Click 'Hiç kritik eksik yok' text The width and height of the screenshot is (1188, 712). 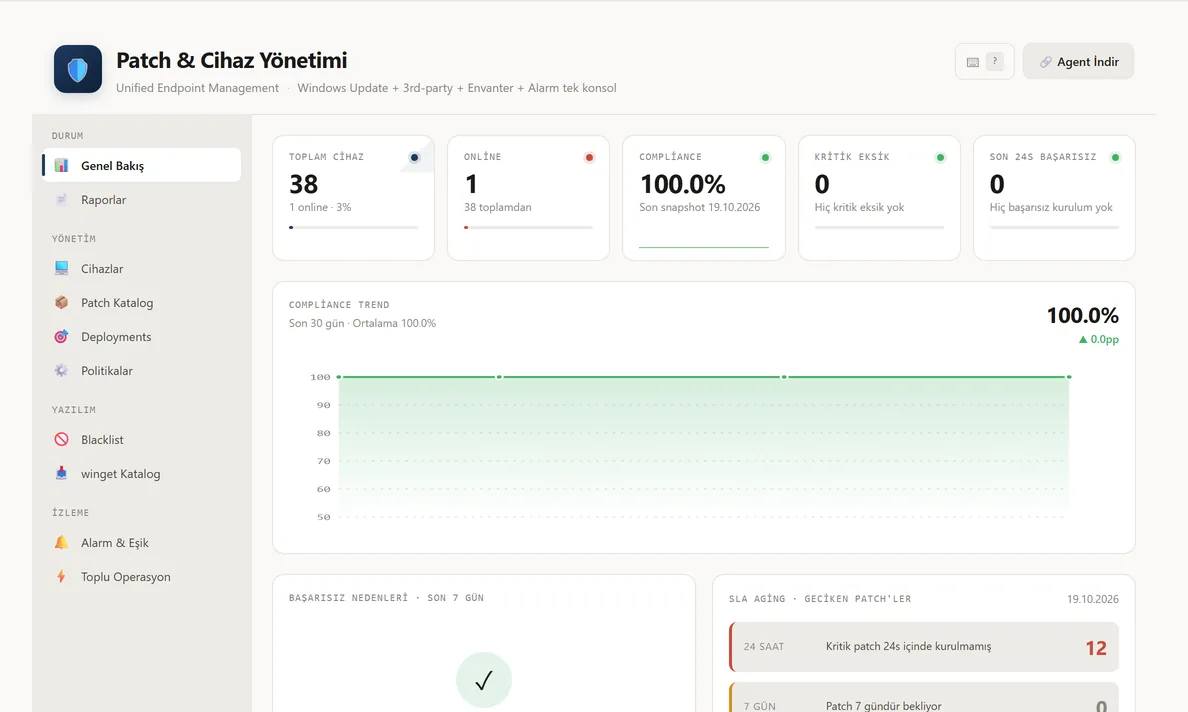pos(859,207)
